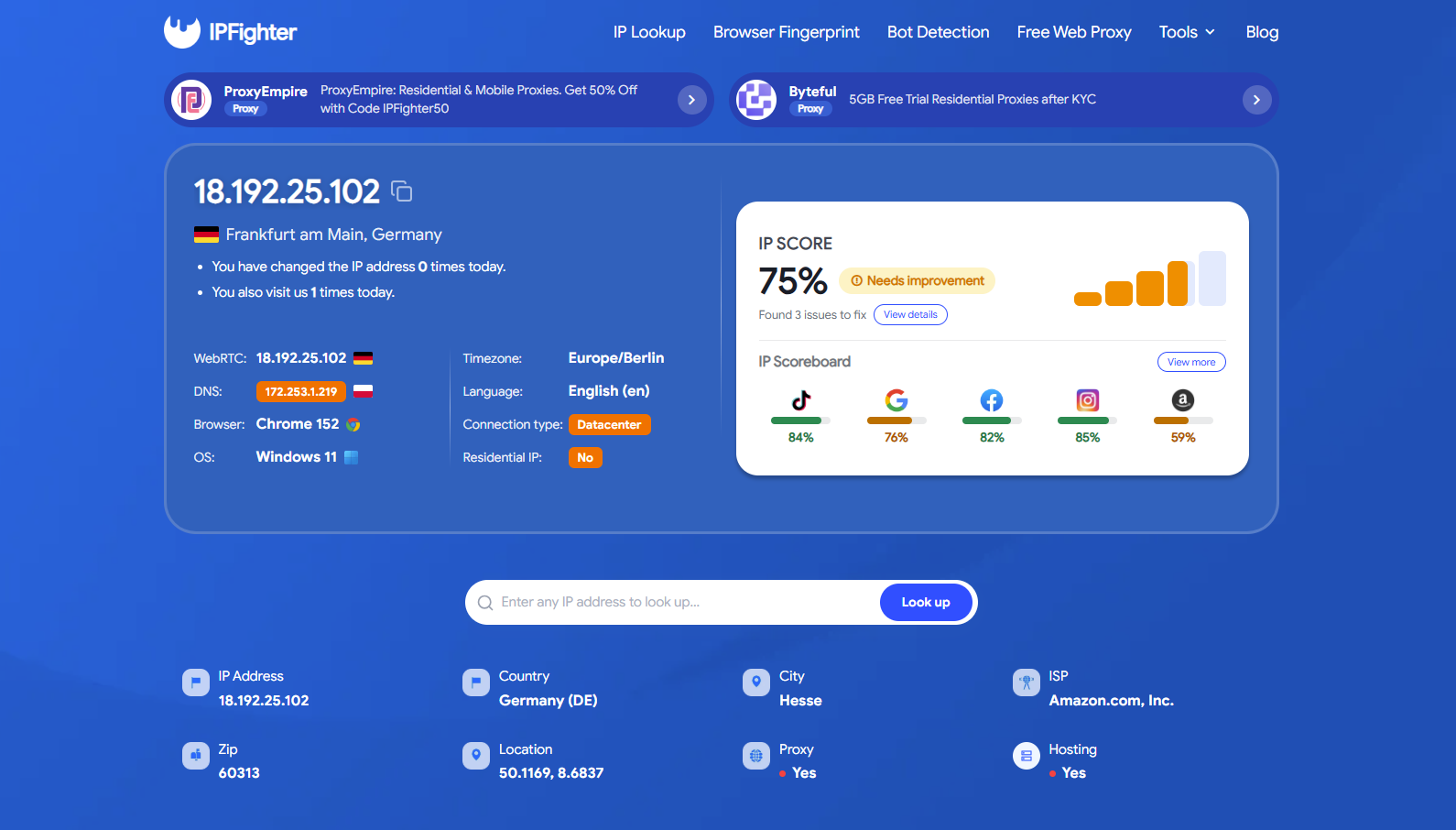Click the TikTok score icon
Image resolution: width=1456 pixels, height=830 pixels.
click(x=801, y=400)
